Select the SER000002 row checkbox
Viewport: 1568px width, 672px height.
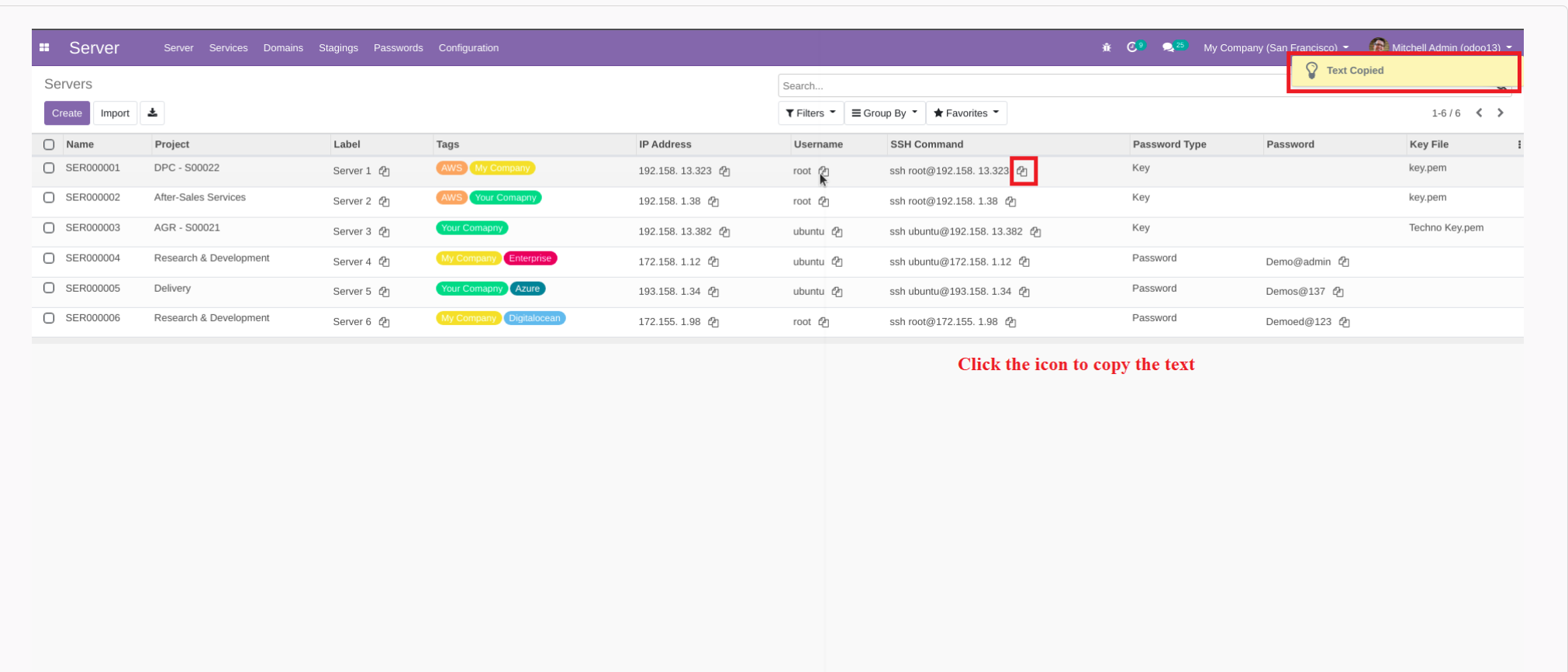pyautogui.click(x=49, y=197)
